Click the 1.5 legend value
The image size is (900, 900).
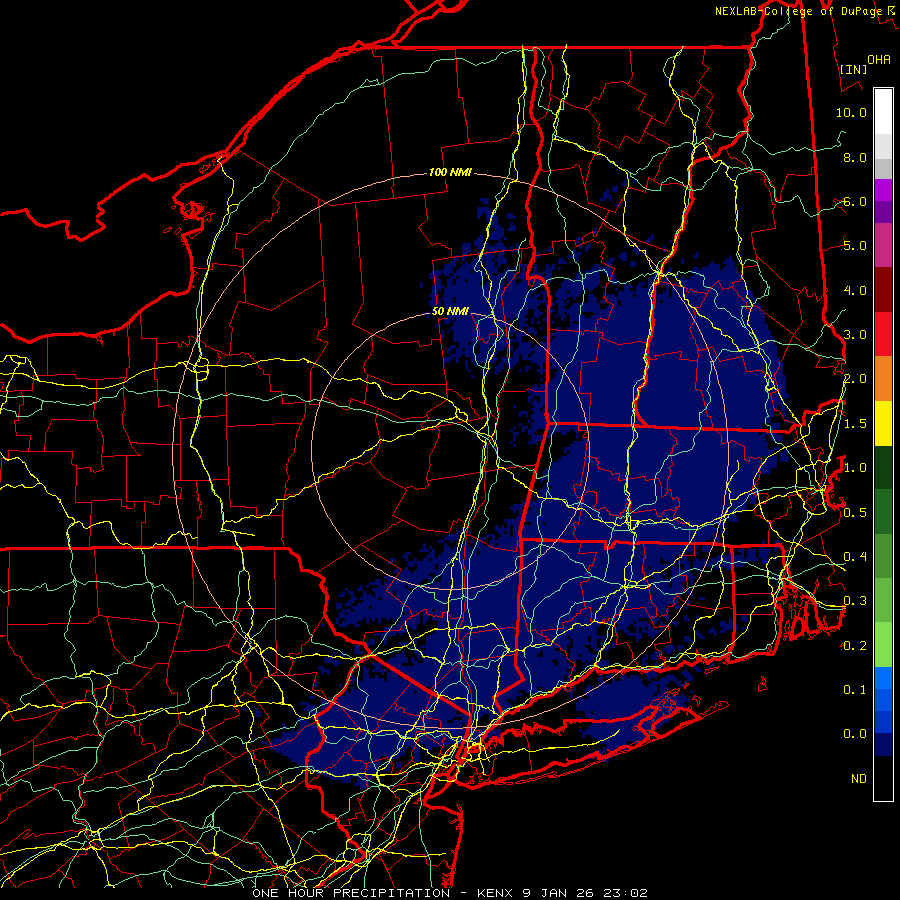(x=855, y=424)
